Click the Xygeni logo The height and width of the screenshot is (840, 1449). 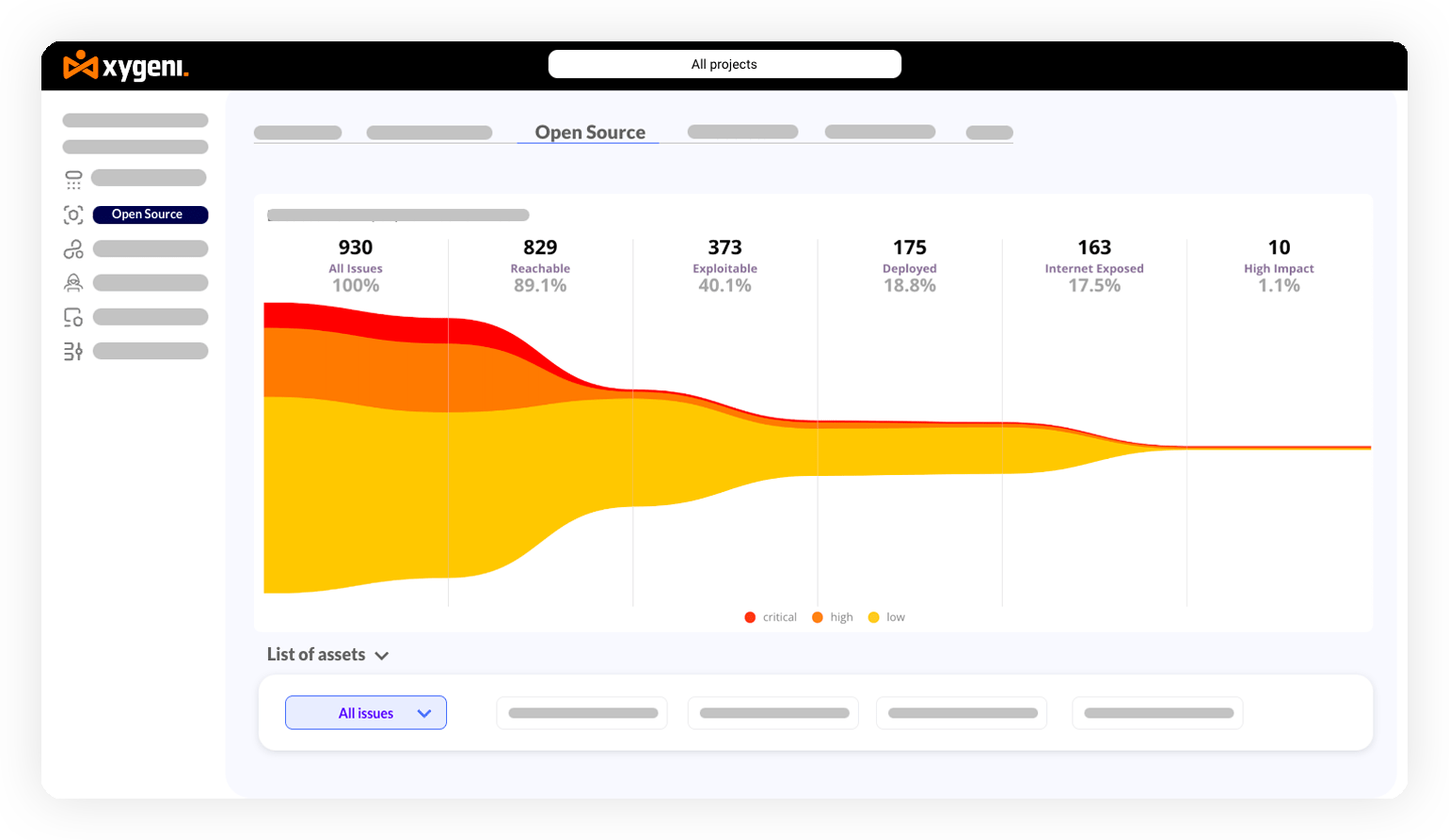[126, 66]
